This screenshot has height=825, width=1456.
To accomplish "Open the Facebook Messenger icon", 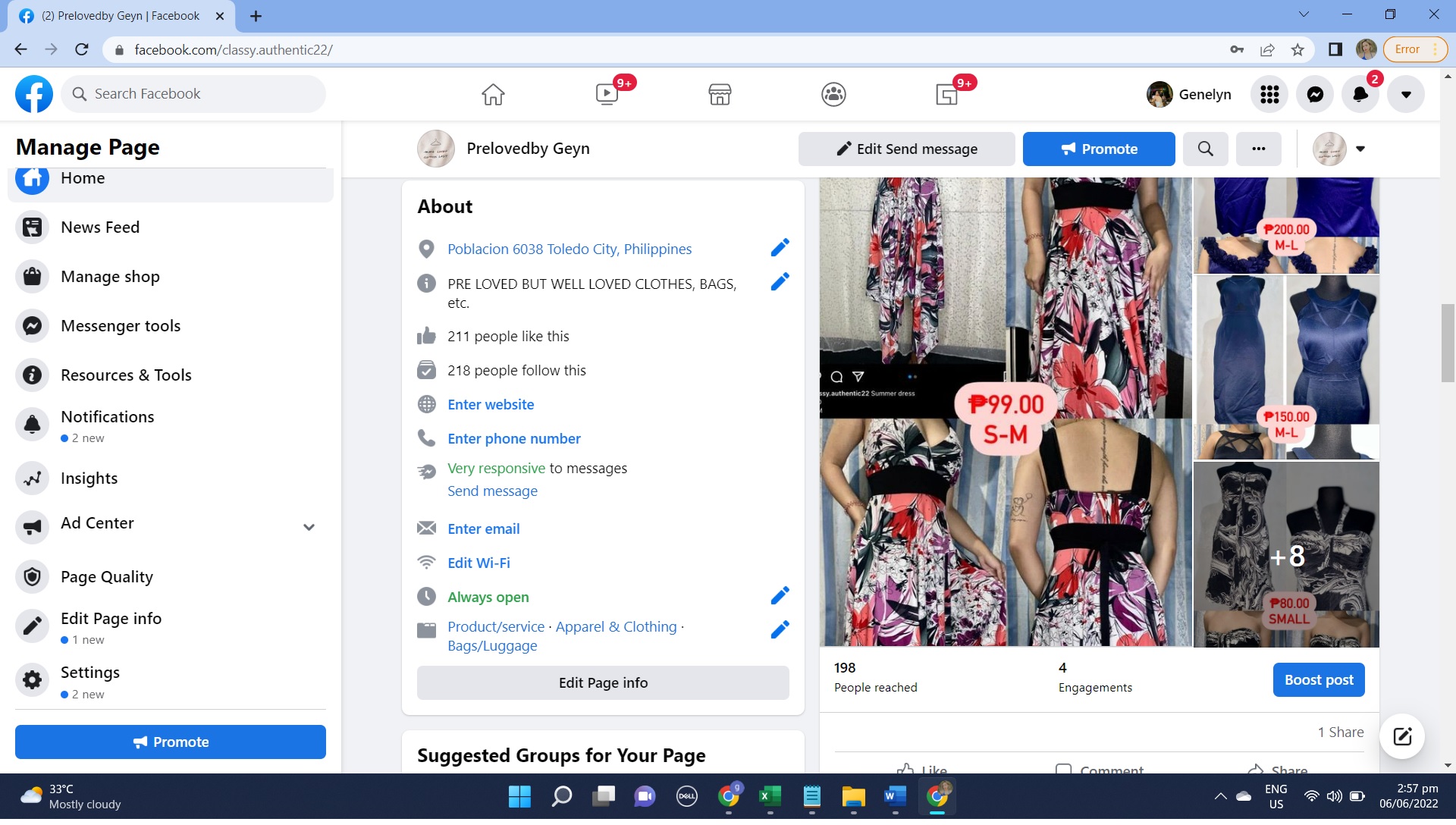I will [1315, 95].
